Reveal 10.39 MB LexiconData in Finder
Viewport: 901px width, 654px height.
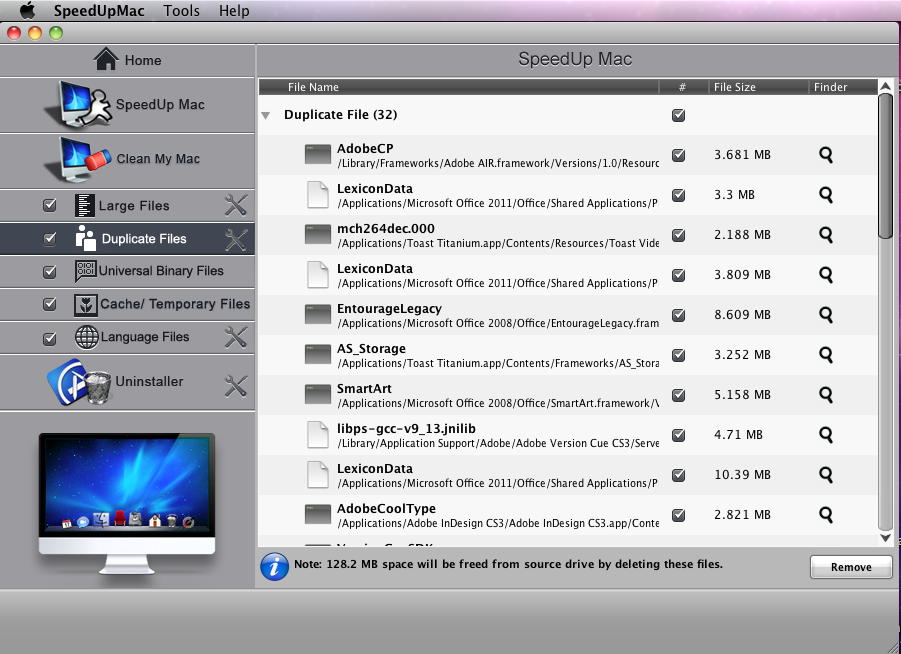pyautogui.click(x=826, y=474)
